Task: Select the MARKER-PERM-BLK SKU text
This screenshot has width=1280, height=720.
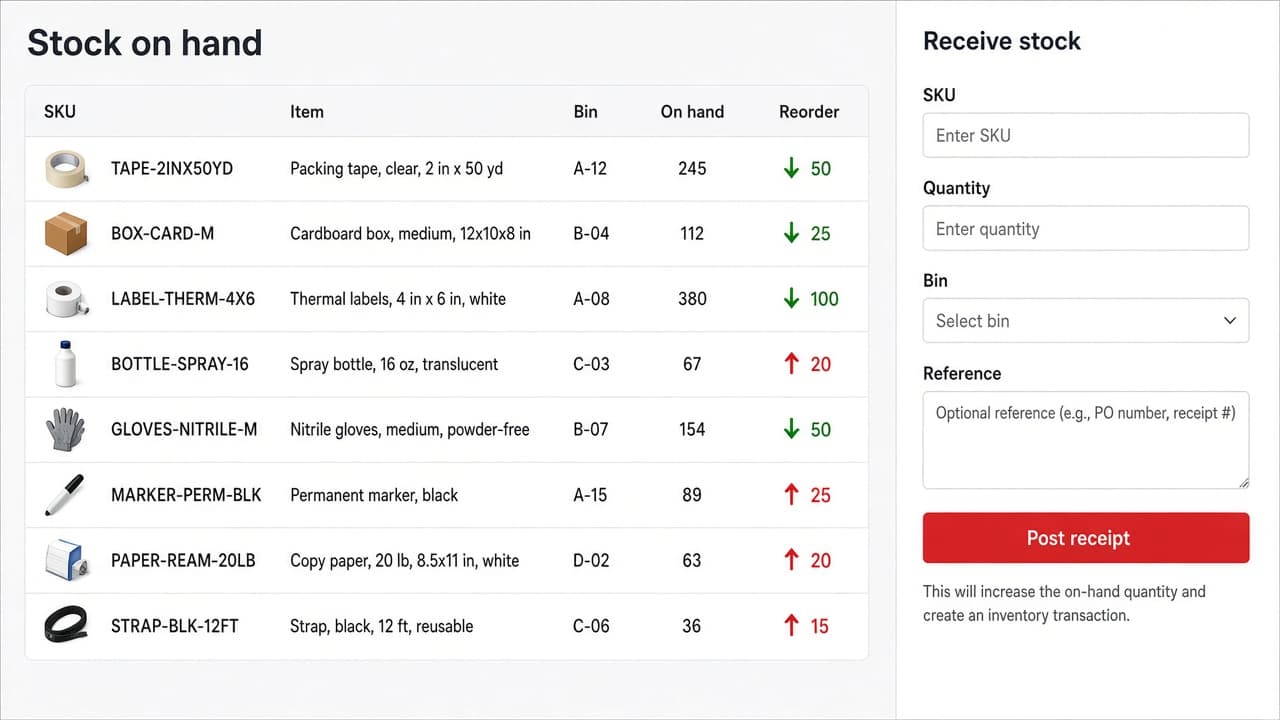Action: coord(186,495)
